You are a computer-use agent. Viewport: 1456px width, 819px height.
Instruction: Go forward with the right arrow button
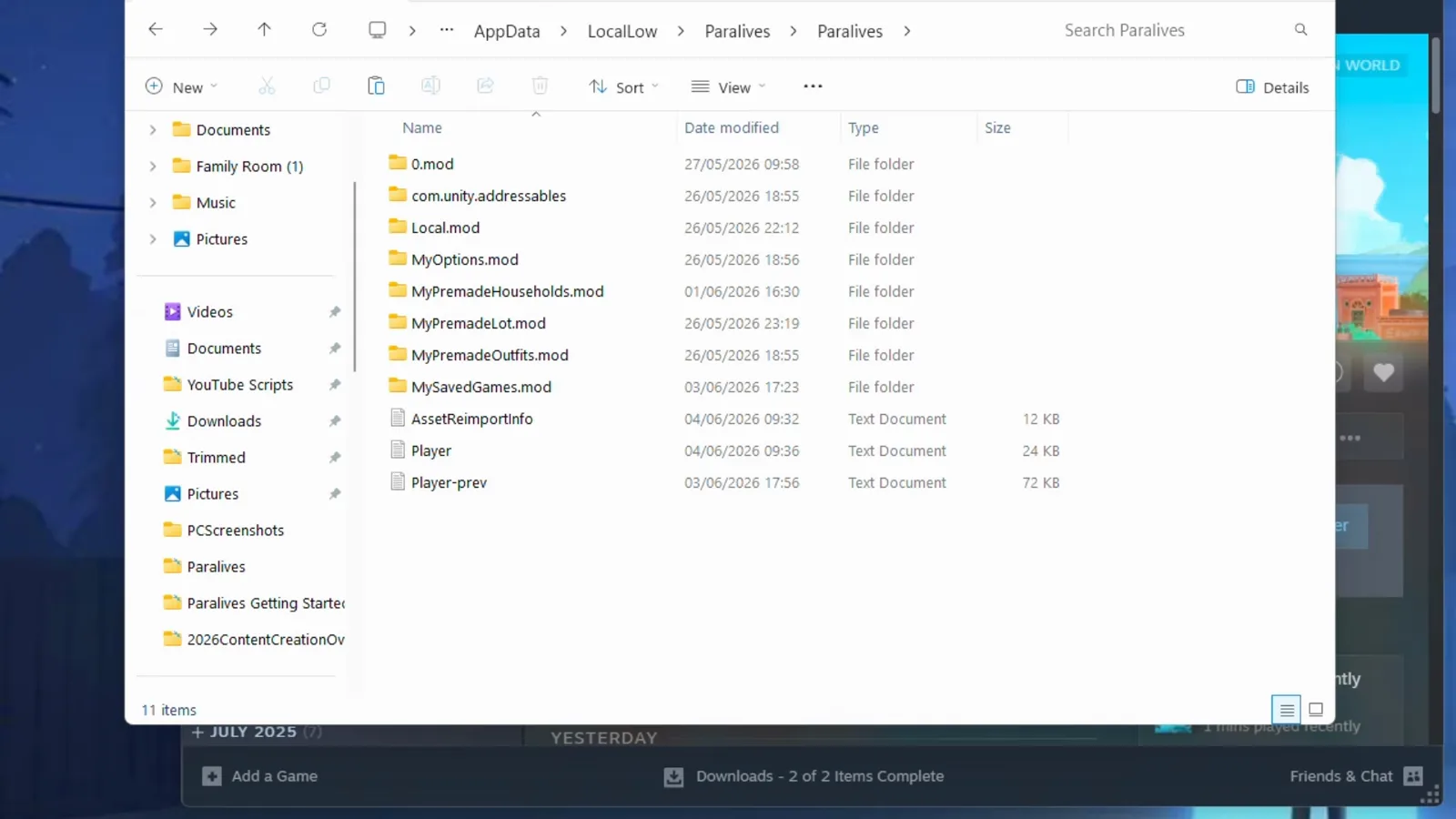[x=210, y=30]
